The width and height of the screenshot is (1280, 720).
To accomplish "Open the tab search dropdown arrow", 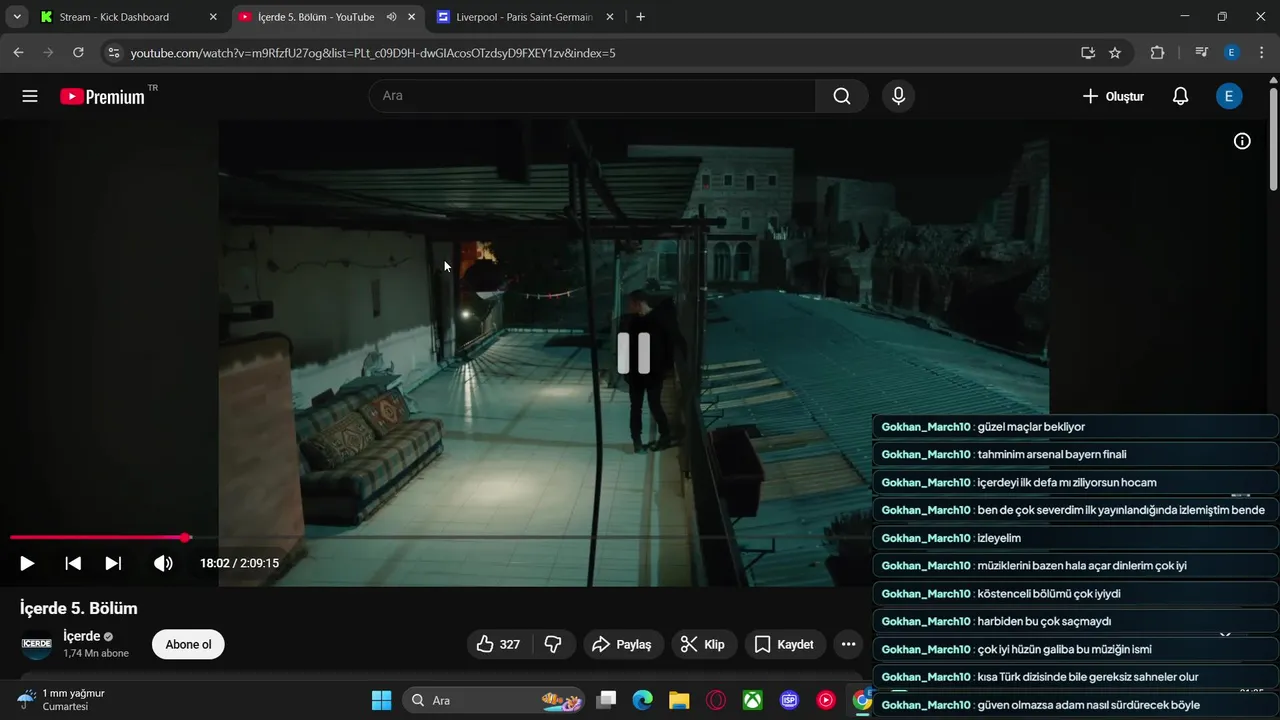I will [x=17, y=17].
